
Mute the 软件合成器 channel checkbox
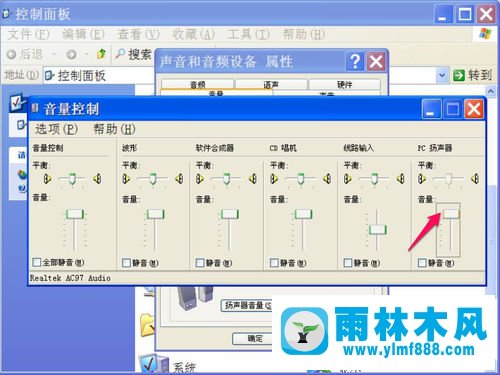(200, 263)
